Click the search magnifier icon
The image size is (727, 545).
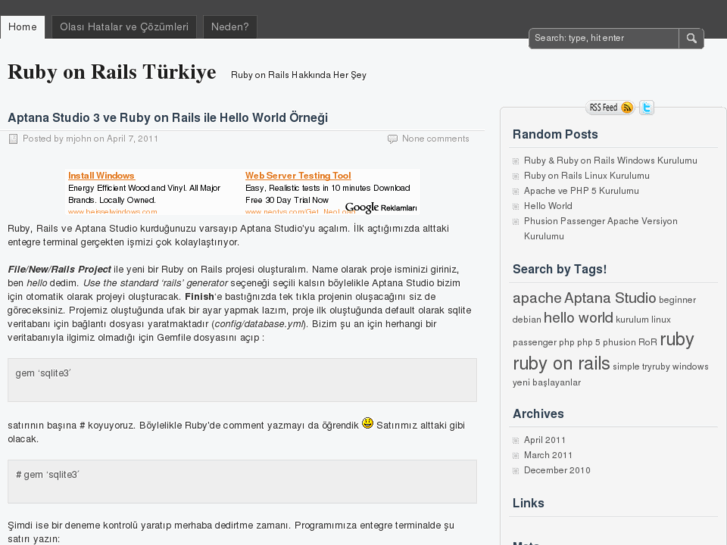691,38
